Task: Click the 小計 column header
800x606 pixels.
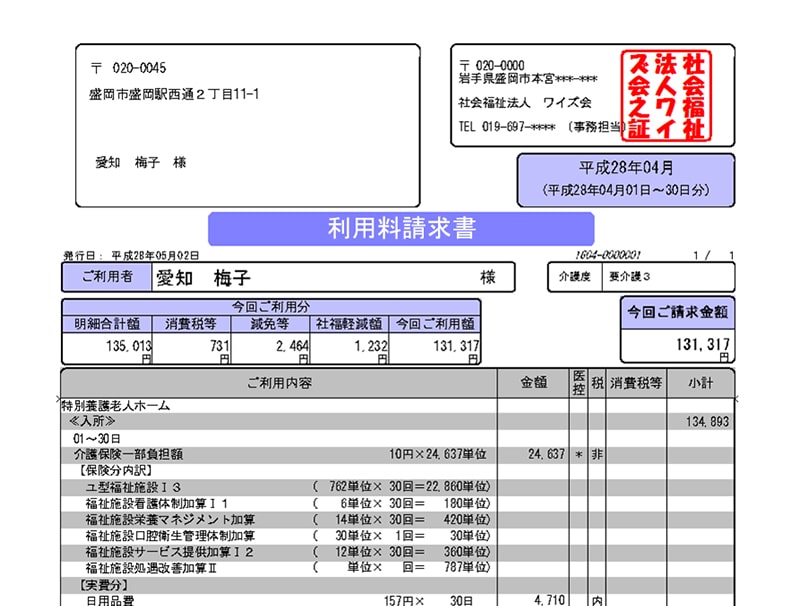Action: pyautogui.click(x=701, y=383)
